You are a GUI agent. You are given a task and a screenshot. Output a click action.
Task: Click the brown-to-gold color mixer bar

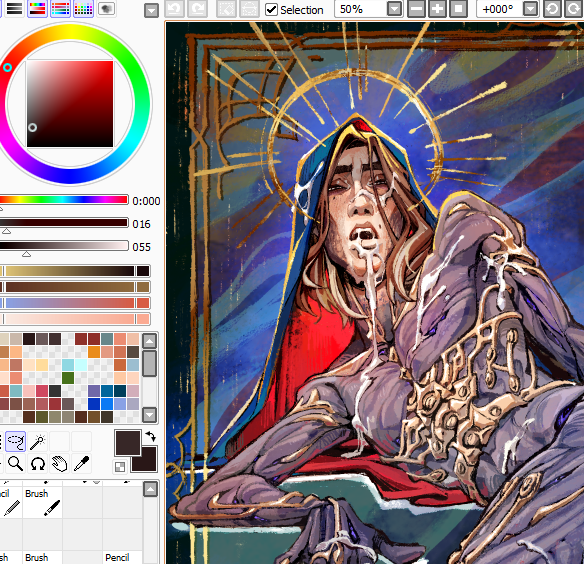click(75, 287)
